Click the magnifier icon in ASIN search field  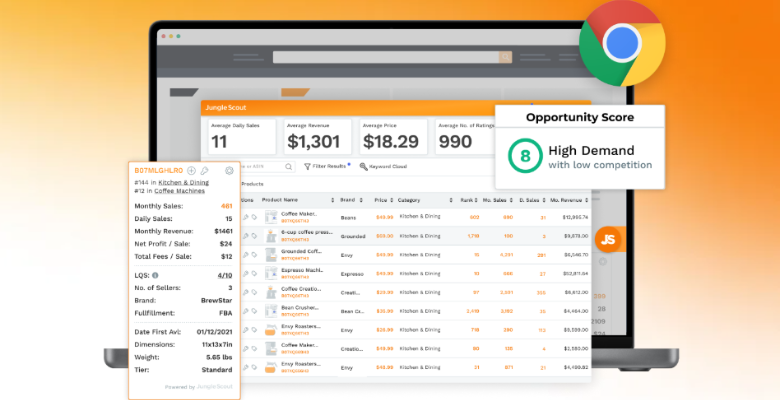(x=289, y=167)
